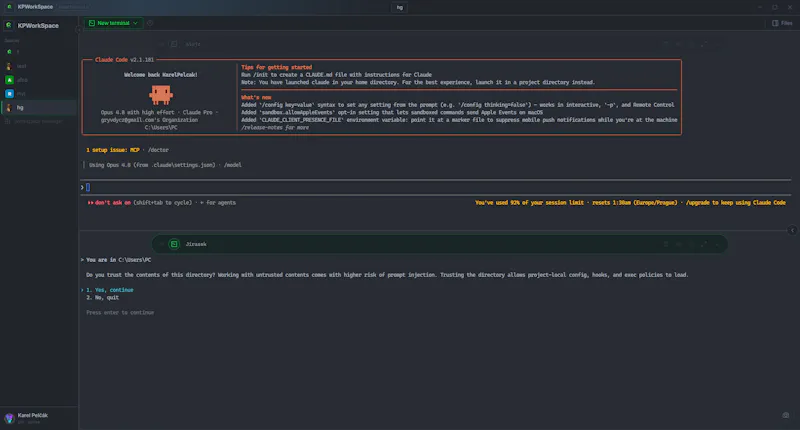Click the '/model' command text
This screenshot has height=430, width=800.
pyautogui.click(x=233, y=165)
